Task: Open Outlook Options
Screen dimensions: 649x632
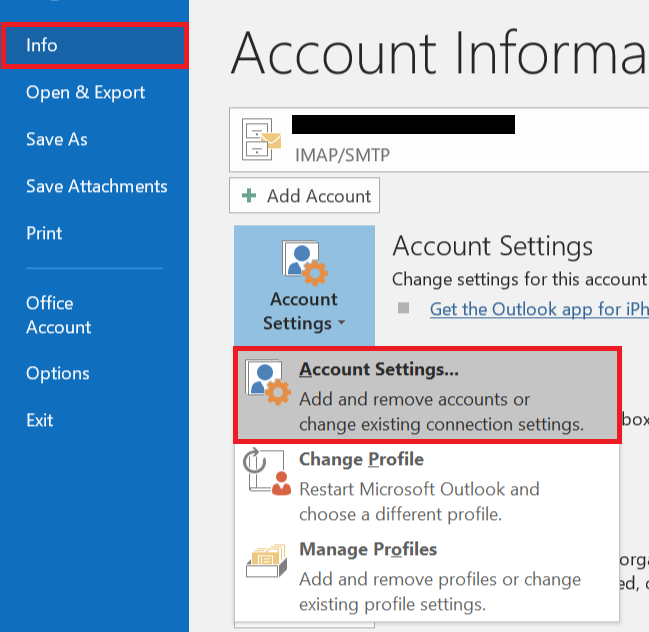Action: pyautogui.click(x=58, y=373)
